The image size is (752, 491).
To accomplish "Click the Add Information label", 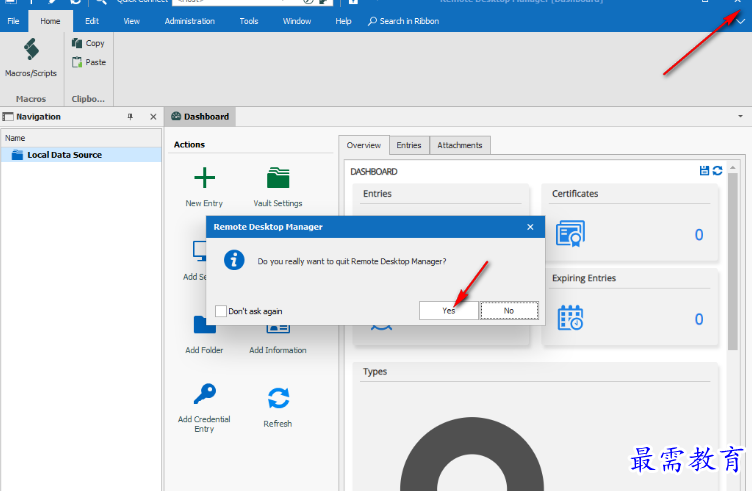I will (278, 350).
